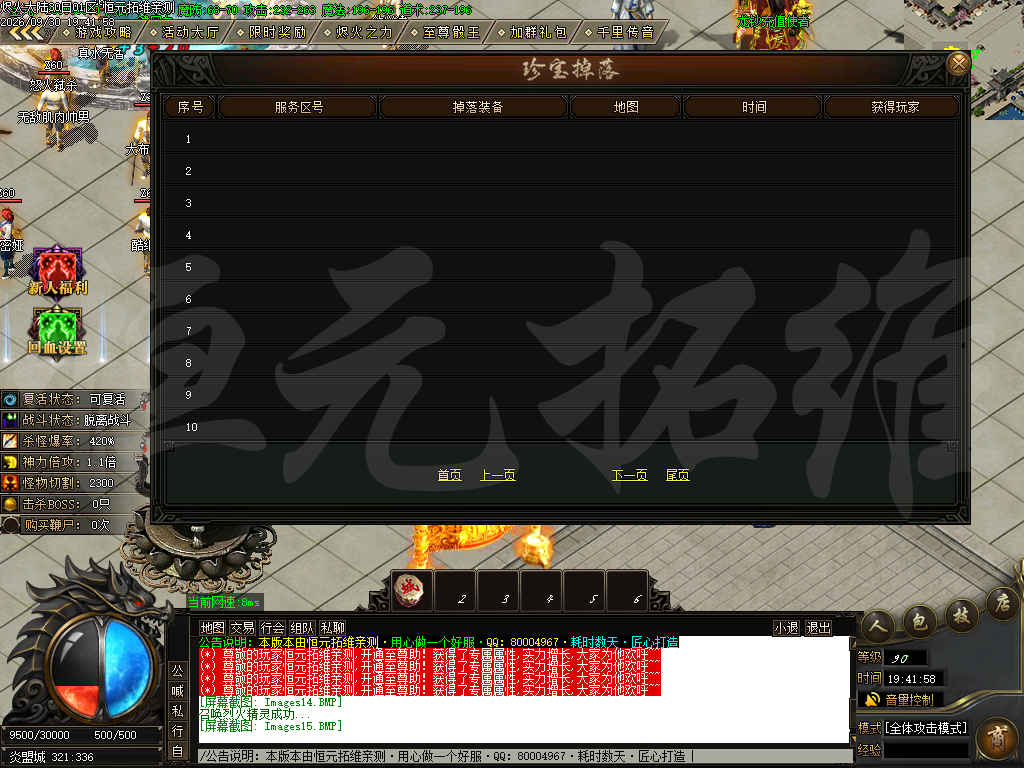Select hotbar slot 2
1024x768 pixels.
click(456, 592)
